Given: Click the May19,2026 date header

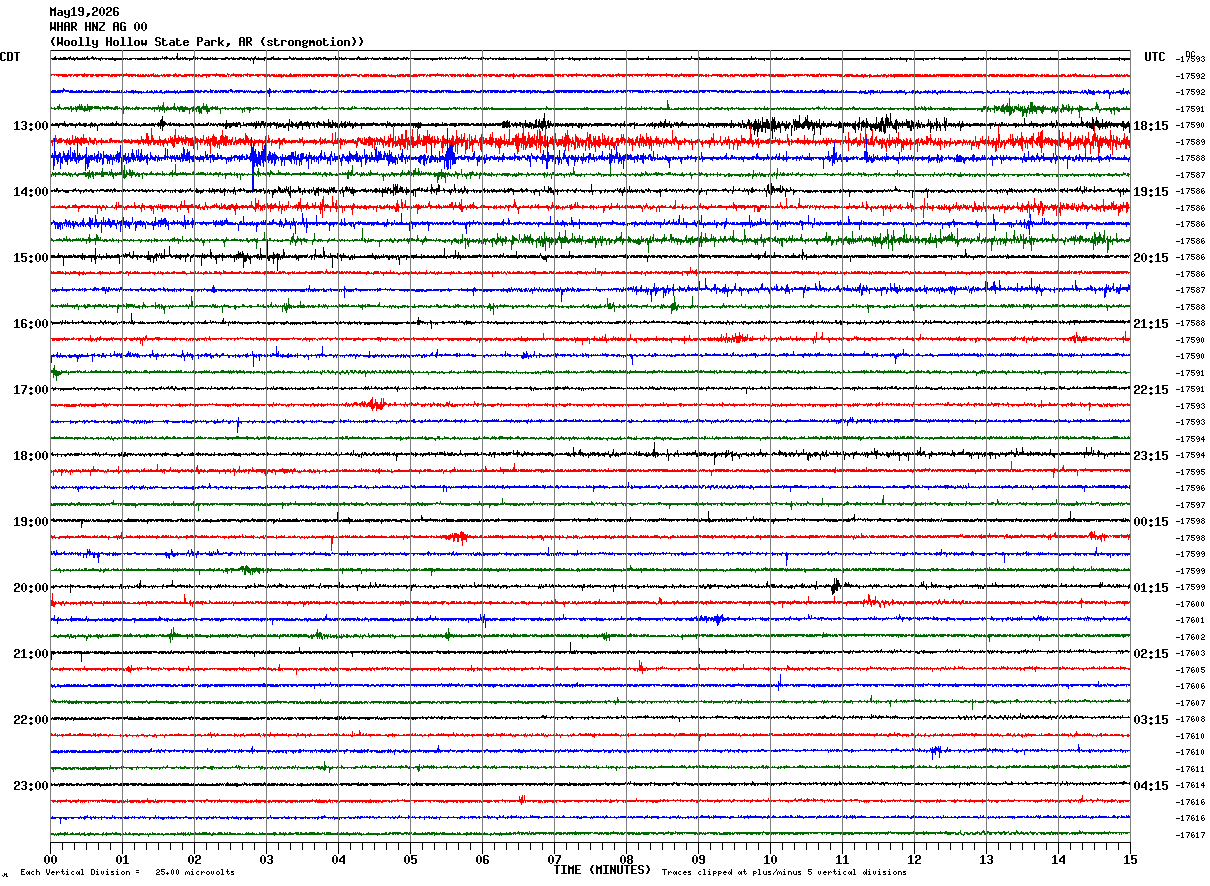Looking at the screenshot, I should click(x=84, y=12).
